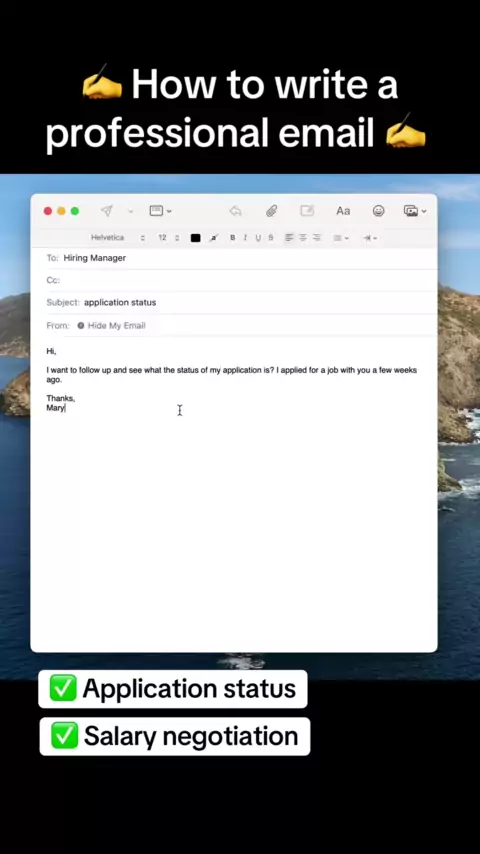Image resolution: width=480 pixels, height=854 pixels.
Task: Change the font size 12 stepper
Action: click(x=169, y=238)
